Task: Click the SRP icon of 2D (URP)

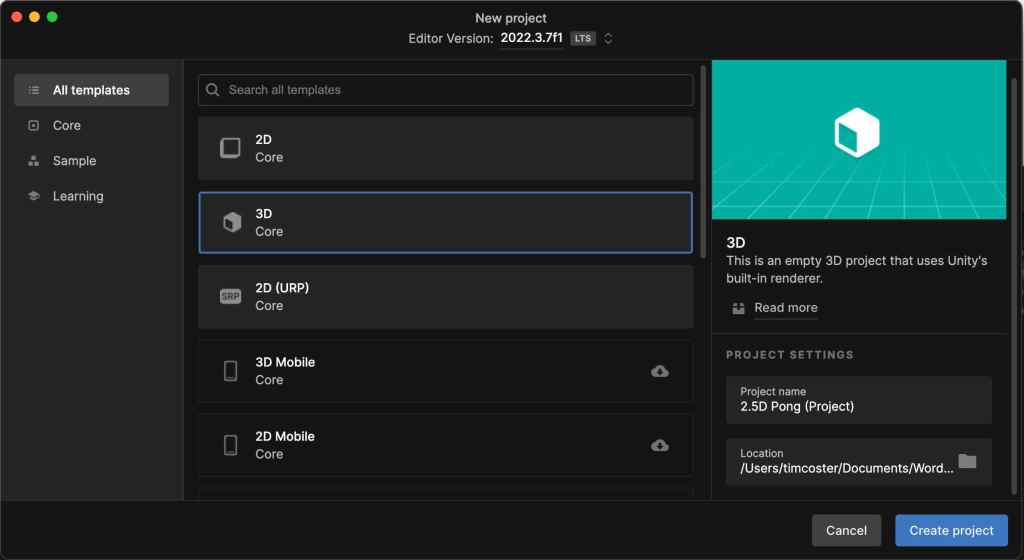Action: click(231, 296)
